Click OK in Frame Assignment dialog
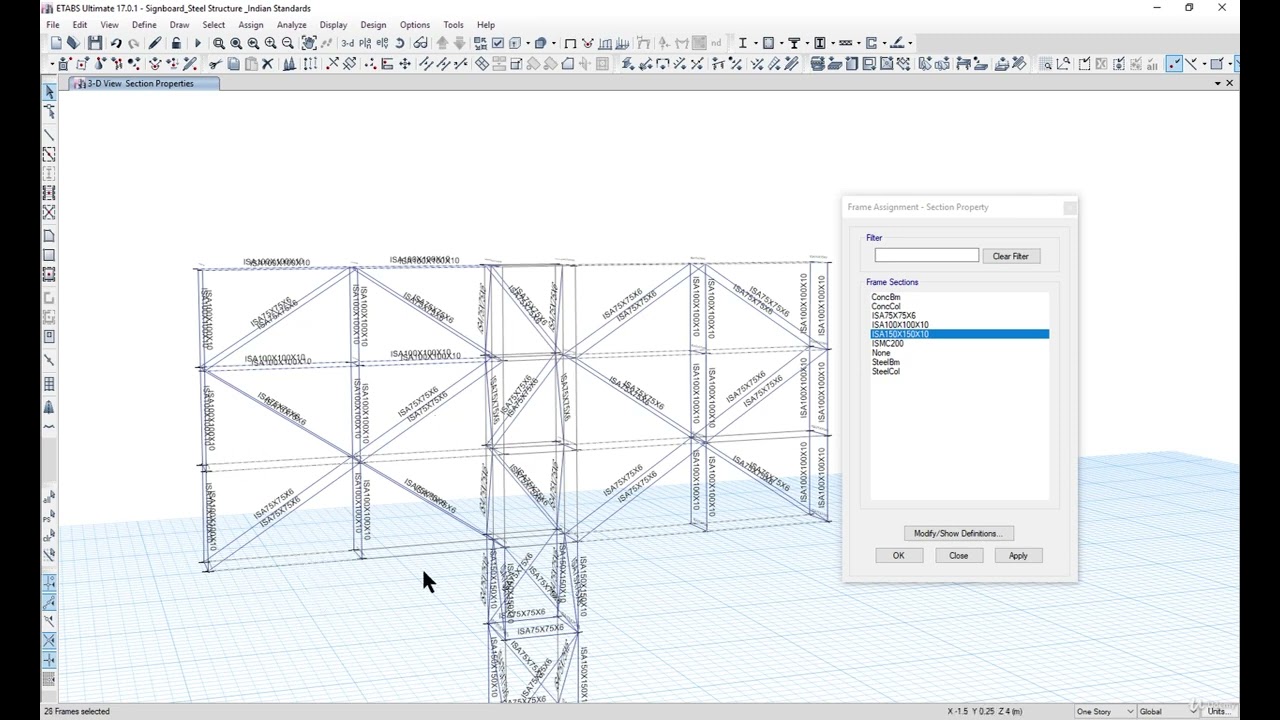 pyautogui.click(x=898, y=555)
